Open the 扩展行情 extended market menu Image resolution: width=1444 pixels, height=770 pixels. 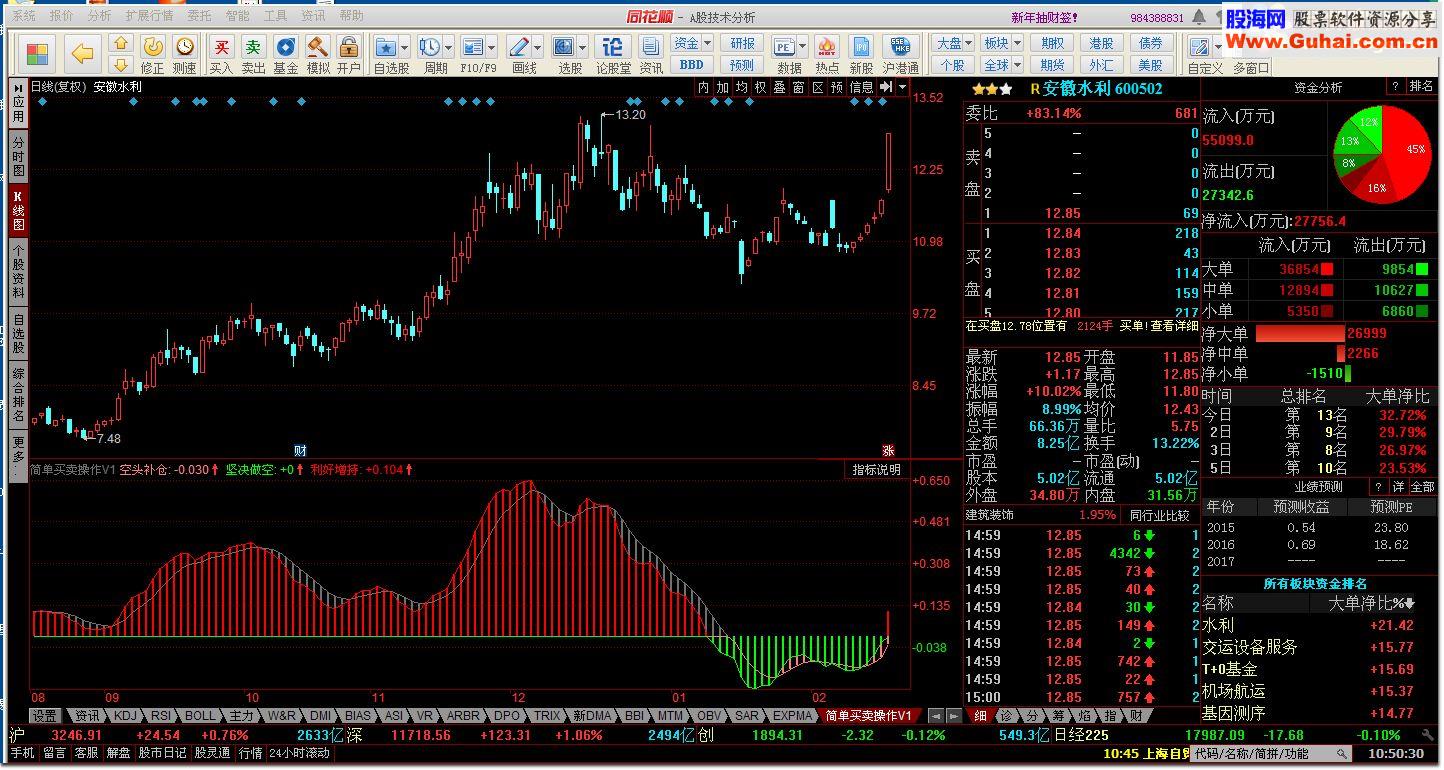149,16
